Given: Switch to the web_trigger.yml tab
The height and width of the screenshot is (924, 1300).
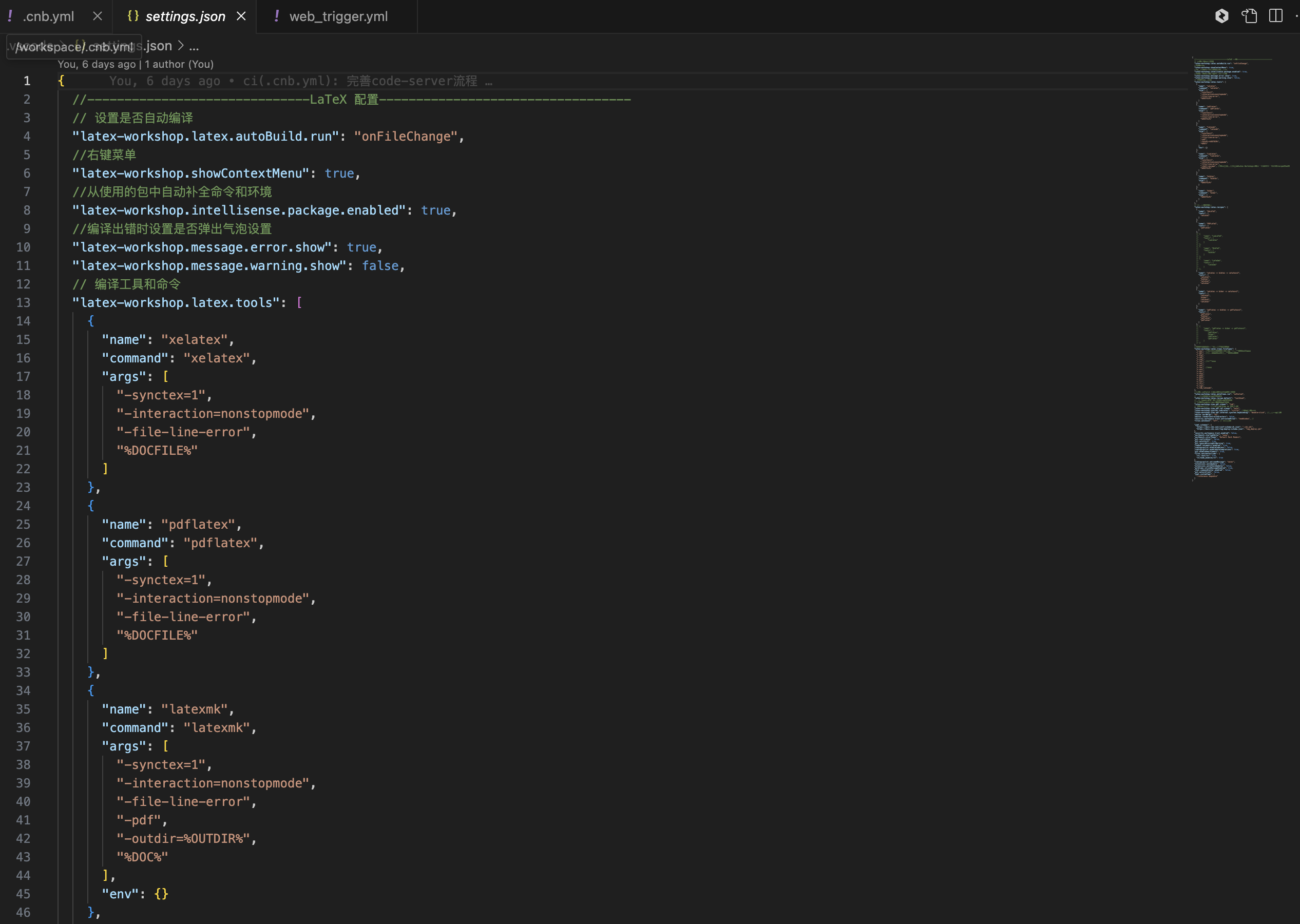Looking at the screenshot, I should click(x=338, y=16).
